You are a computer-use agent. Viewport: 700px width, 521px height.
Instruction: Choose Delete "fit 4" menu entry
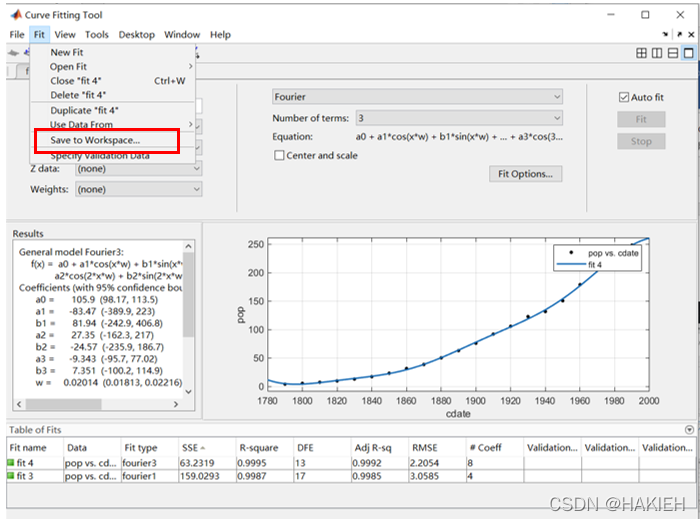click(112, 95)
